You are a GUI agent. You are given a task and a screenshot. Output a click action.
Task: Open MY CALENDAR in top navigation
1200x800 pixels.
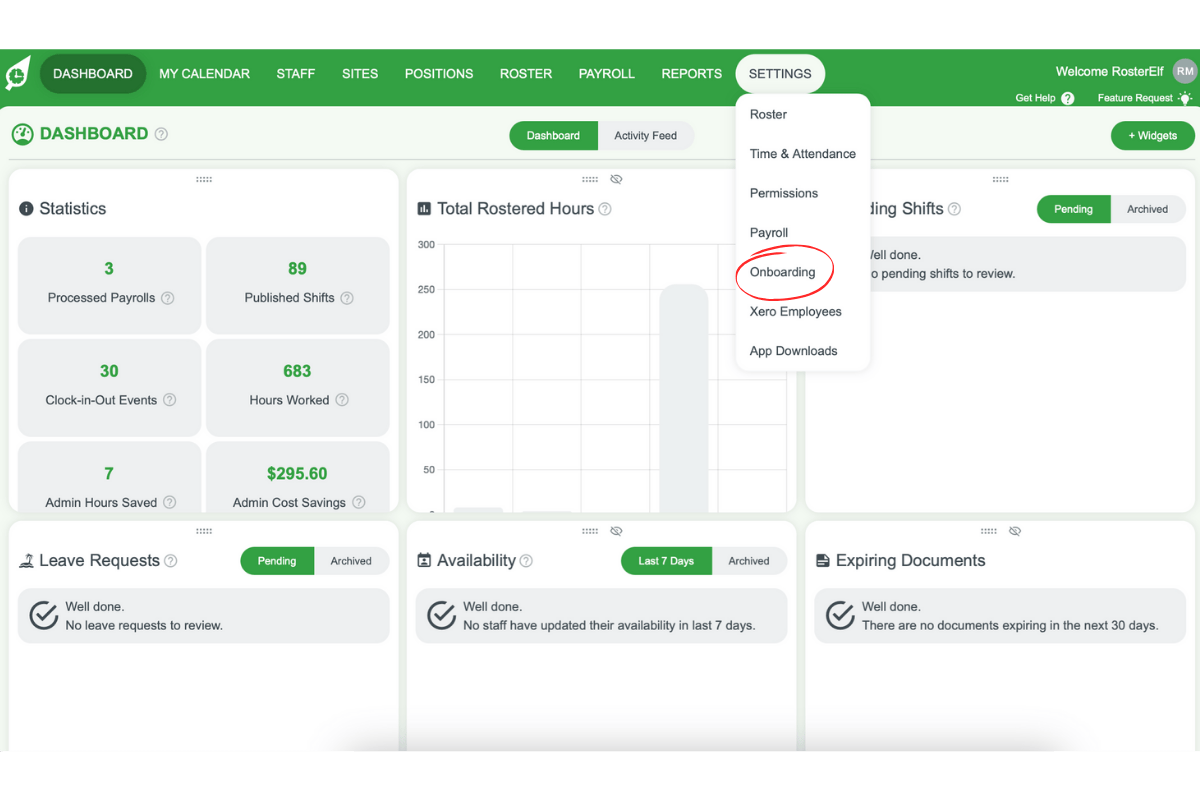(205, 74)
